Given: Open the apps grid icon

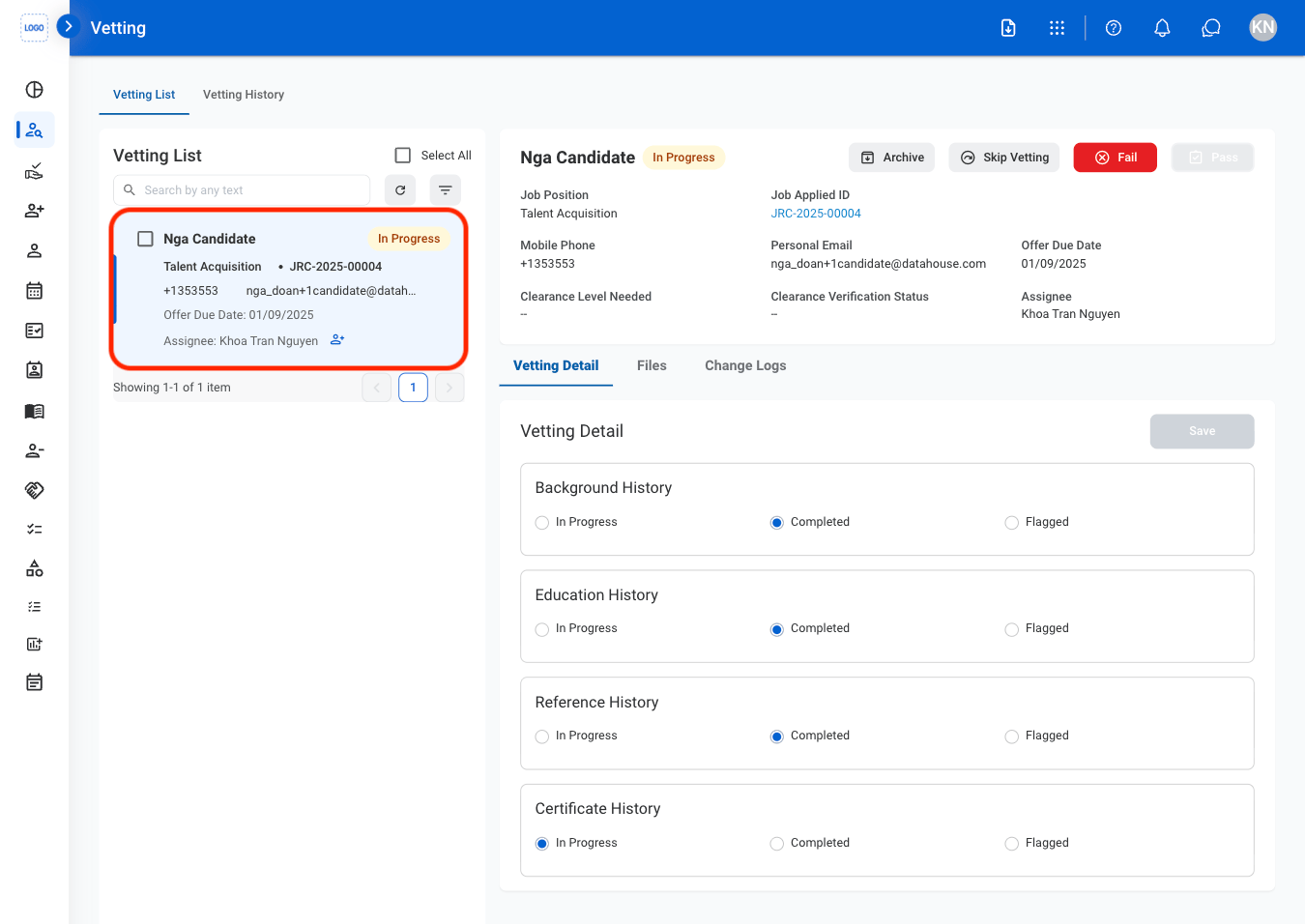Looking at the screenshot, I should click(1057, 28).
